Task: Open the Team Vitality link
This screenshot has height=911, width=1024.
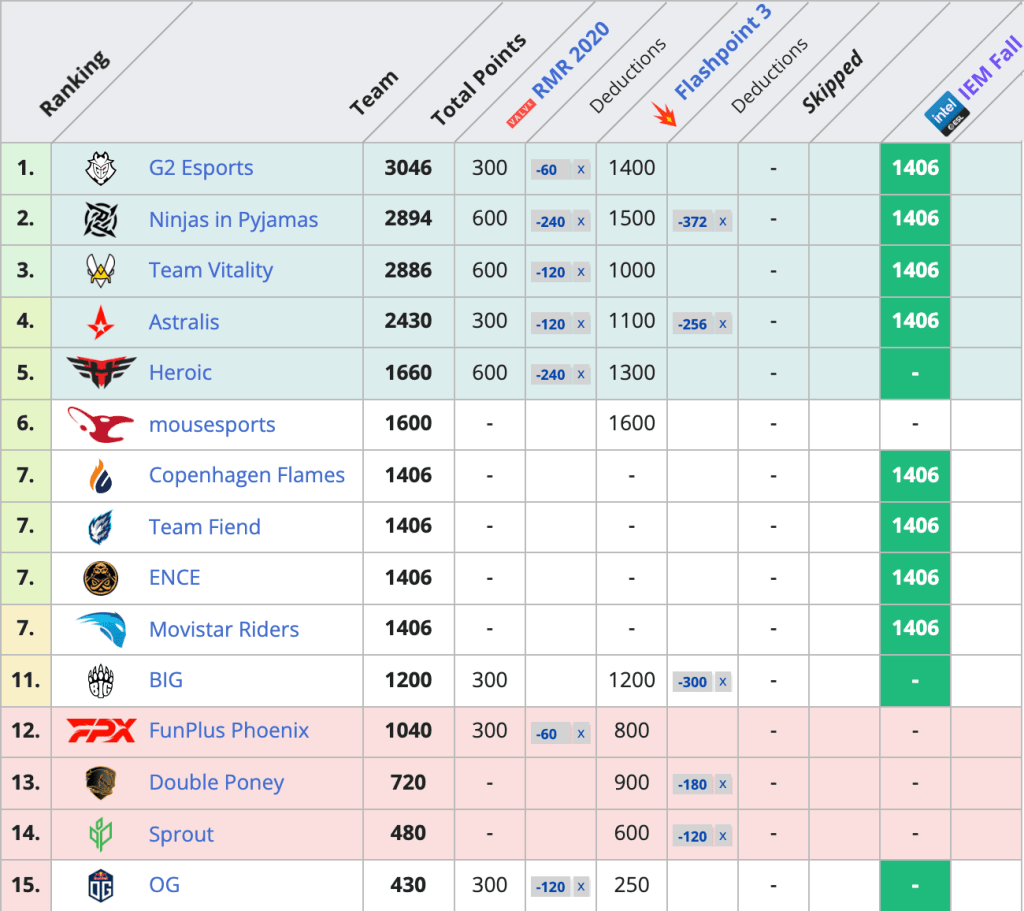Action: (211, 270)
